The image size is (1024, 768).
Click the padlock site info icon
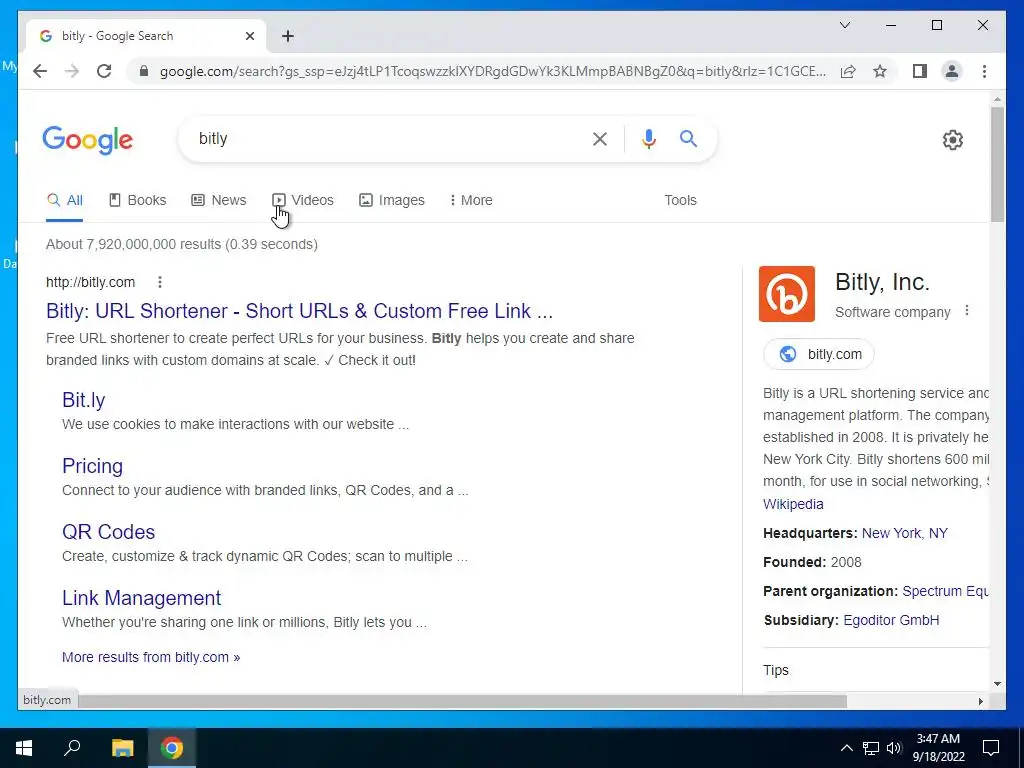tap(144, 71)
